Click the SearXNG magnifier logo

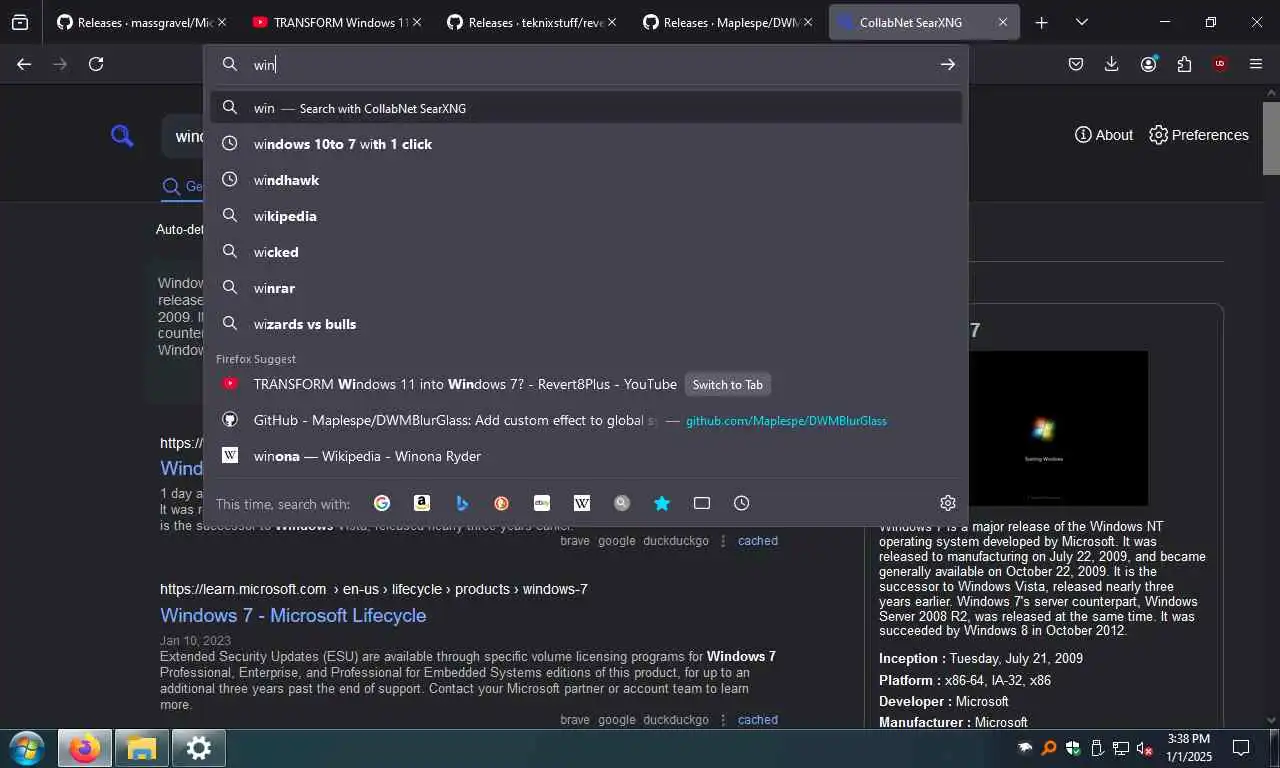pos(122,135)
